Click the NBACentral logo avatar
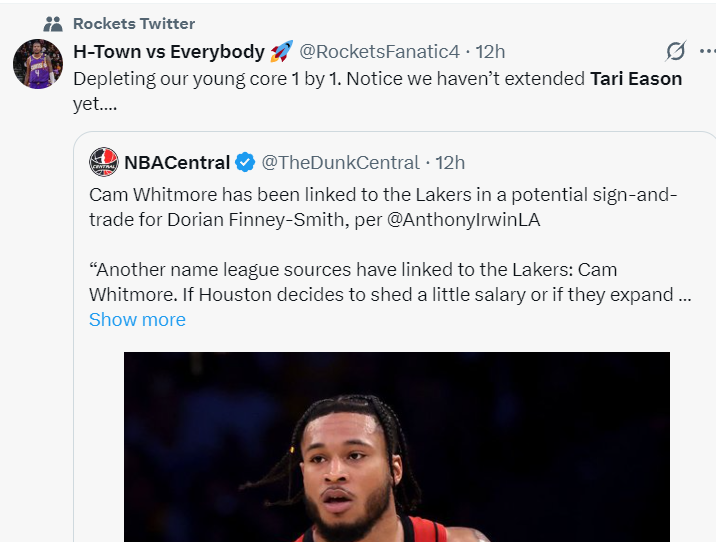 tap(104, 162)
